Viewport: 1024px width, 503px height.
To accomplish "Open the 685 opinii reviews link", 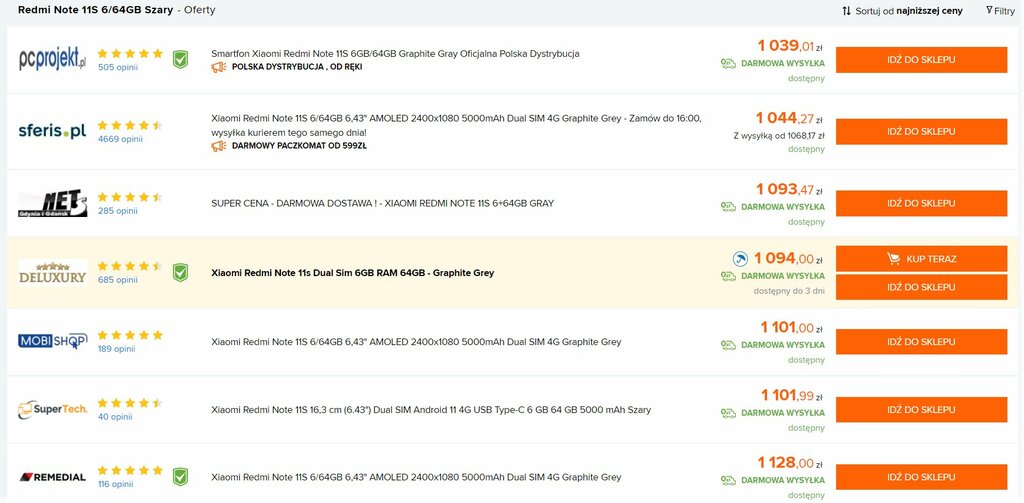I will [x=118, y=280].
